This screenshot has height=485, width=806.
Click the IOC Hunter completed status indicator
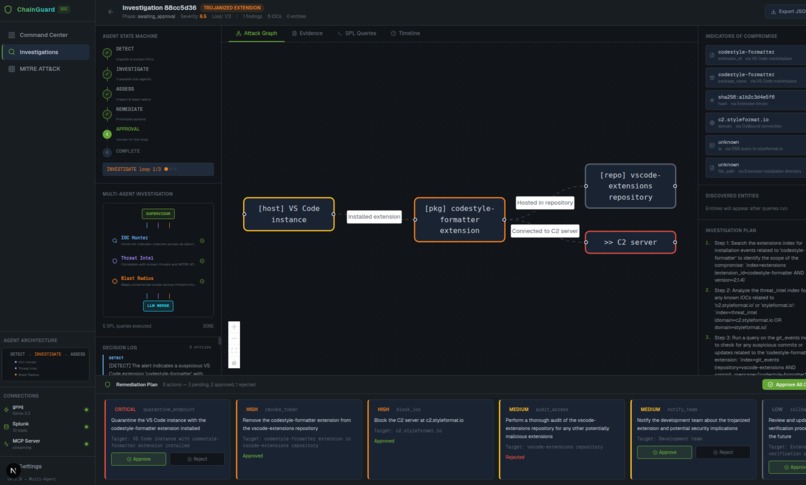click(x=202, y=240)
